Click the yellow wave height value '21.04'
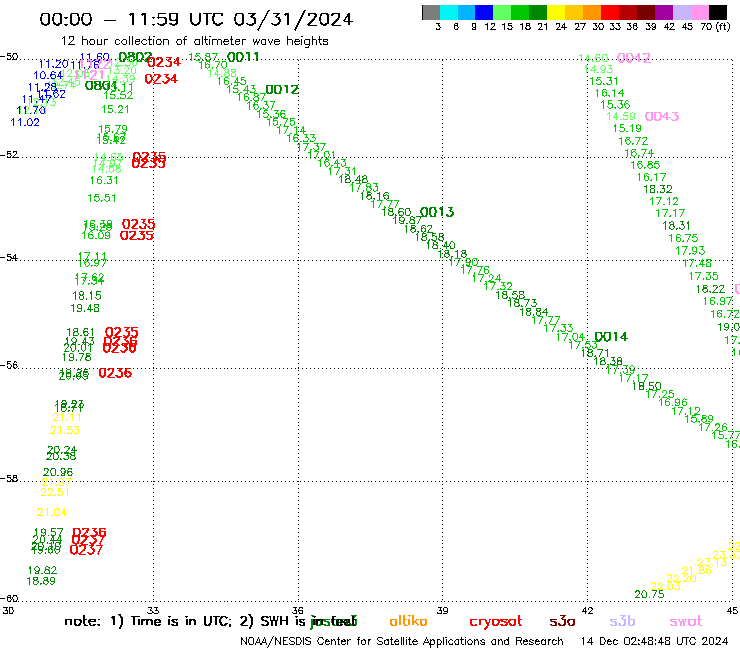The image size is (740, 650). coord(52,512)
